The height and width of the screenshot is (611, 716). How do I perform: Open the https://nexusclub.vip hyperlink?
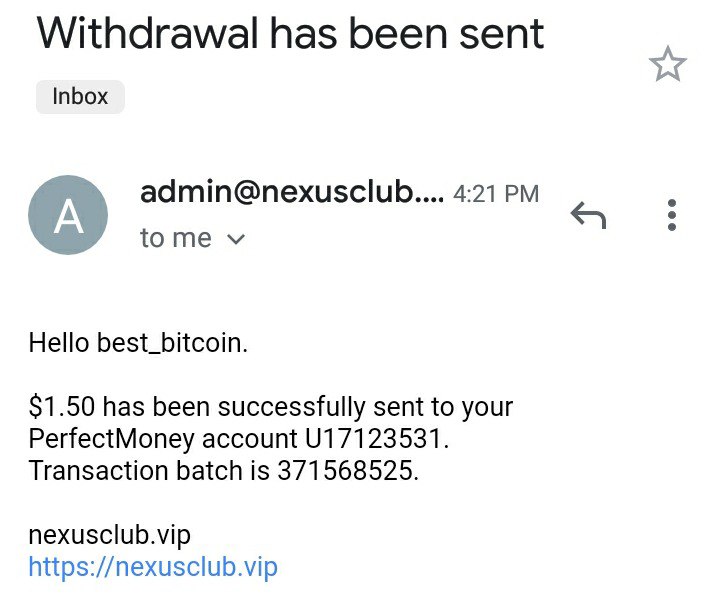153,568
